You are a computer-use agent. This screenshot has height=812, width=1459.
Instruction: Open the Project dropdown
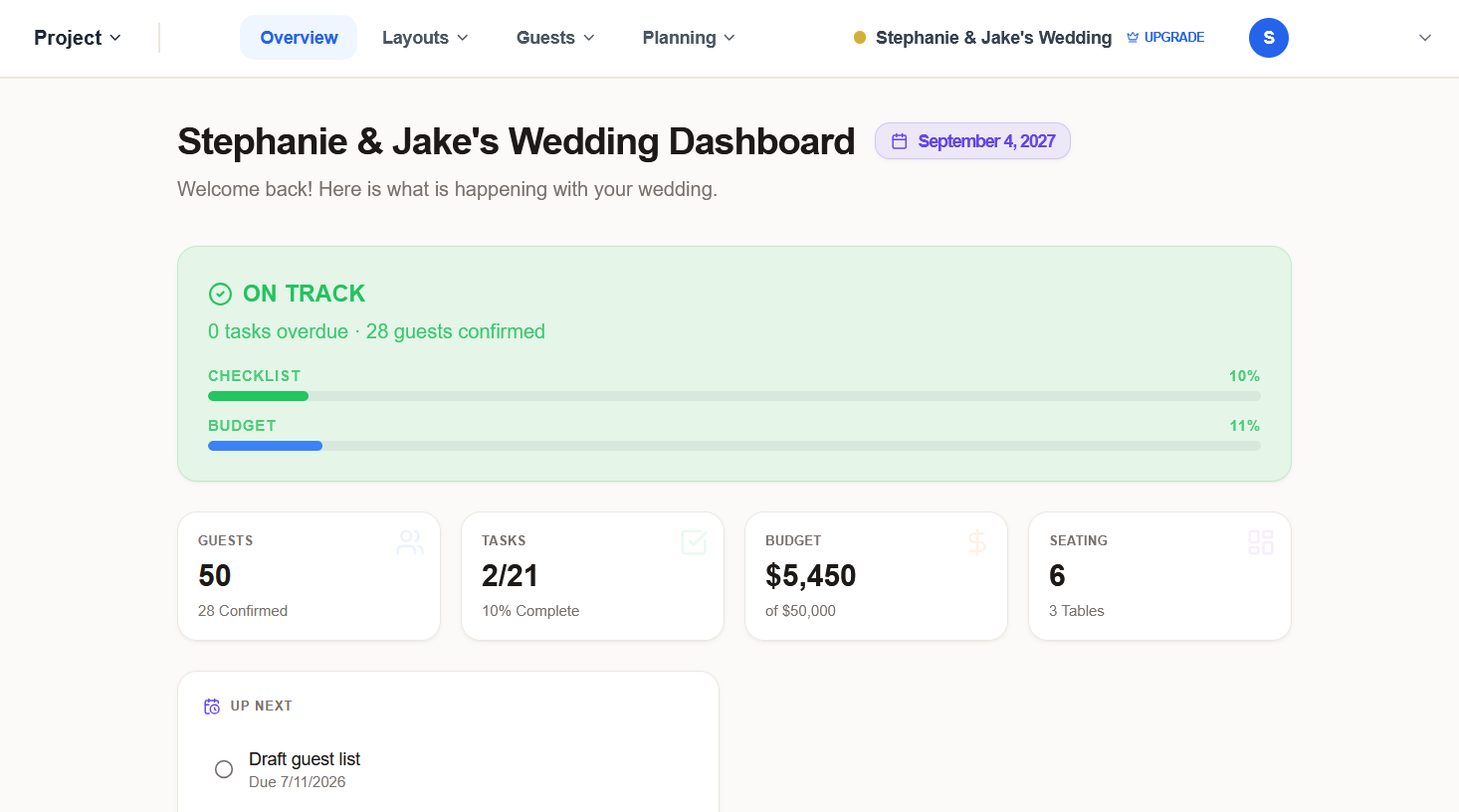coord(77,37)
